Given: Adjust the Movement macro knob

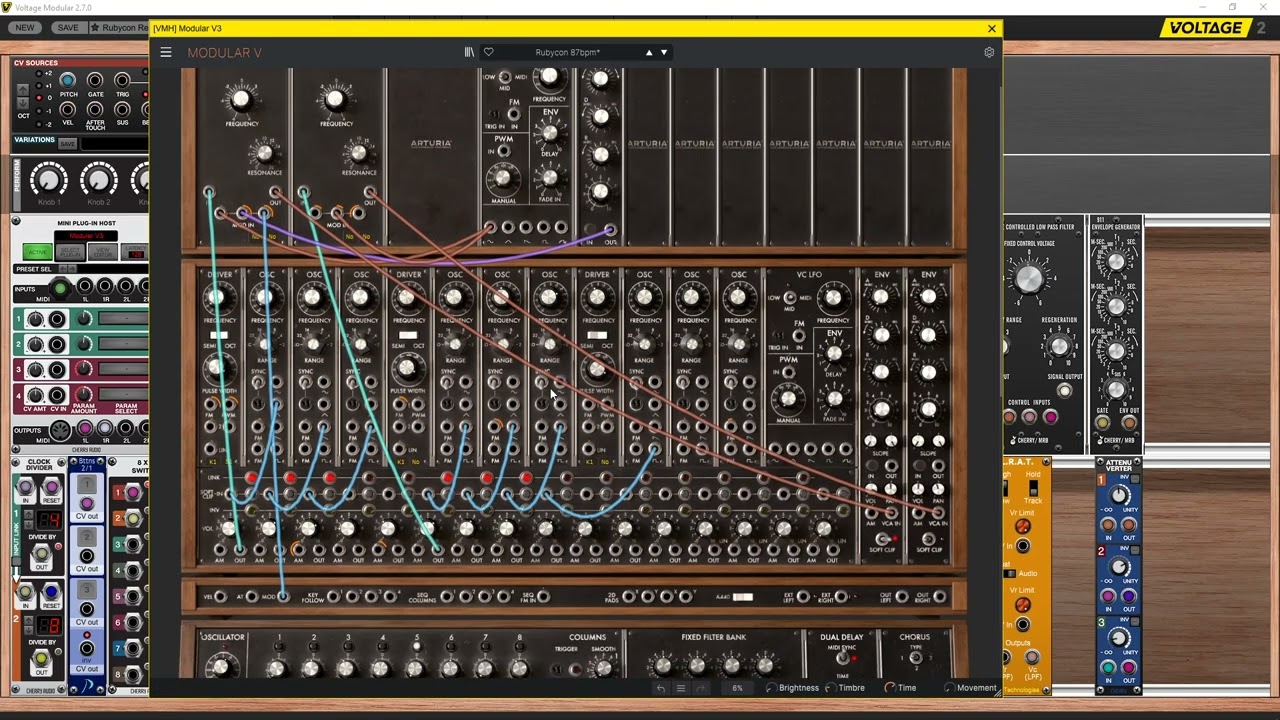Looking at the screenshot, I should [949, 688].
